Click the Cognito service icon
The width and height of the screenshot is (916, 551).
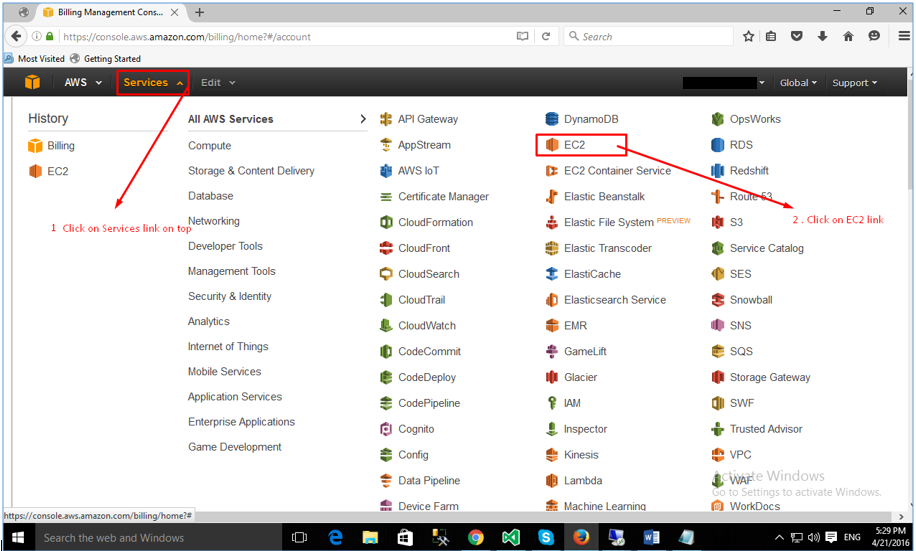click(386, 429)
